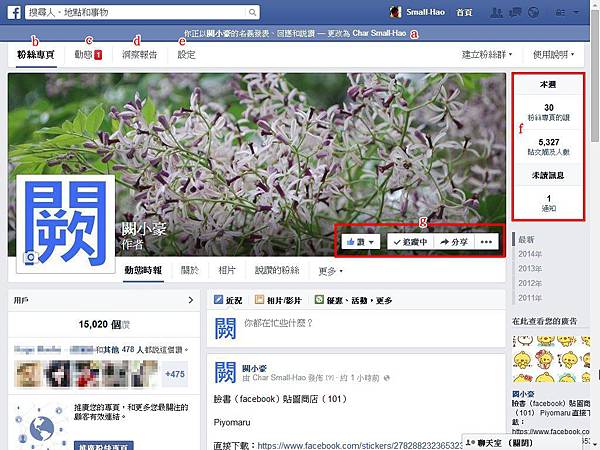Open messages icon in top bar

point(515,13)
